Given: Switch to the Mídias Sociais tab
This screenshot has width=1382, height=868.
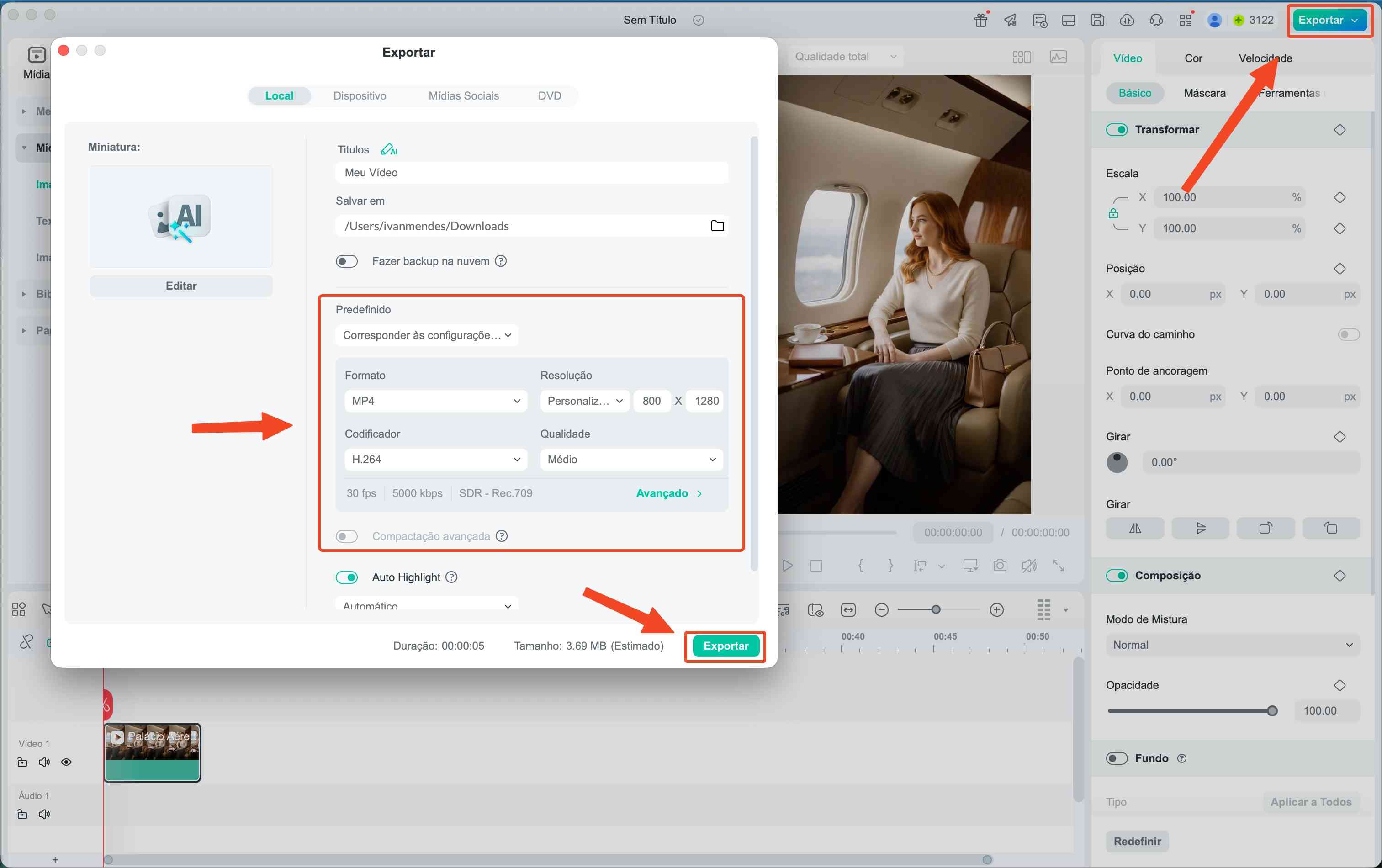Looking at the screenshot, I should pos(463,95).
